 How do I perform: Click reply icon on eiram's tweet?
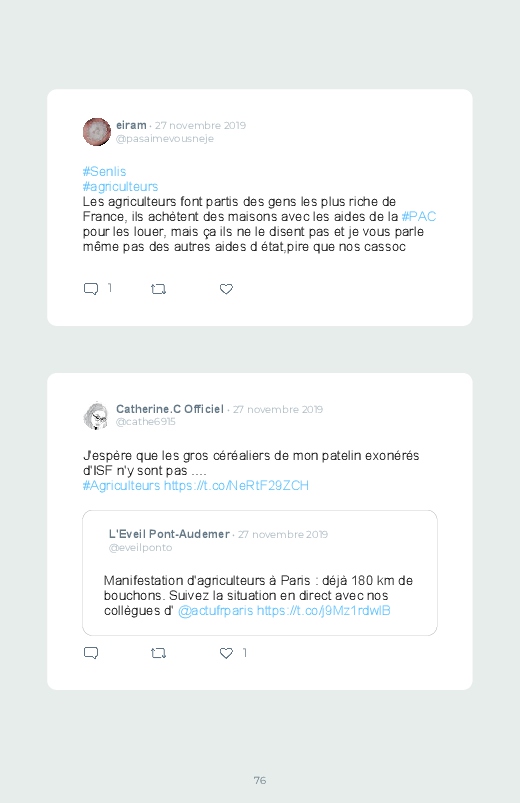click(91, 289)
